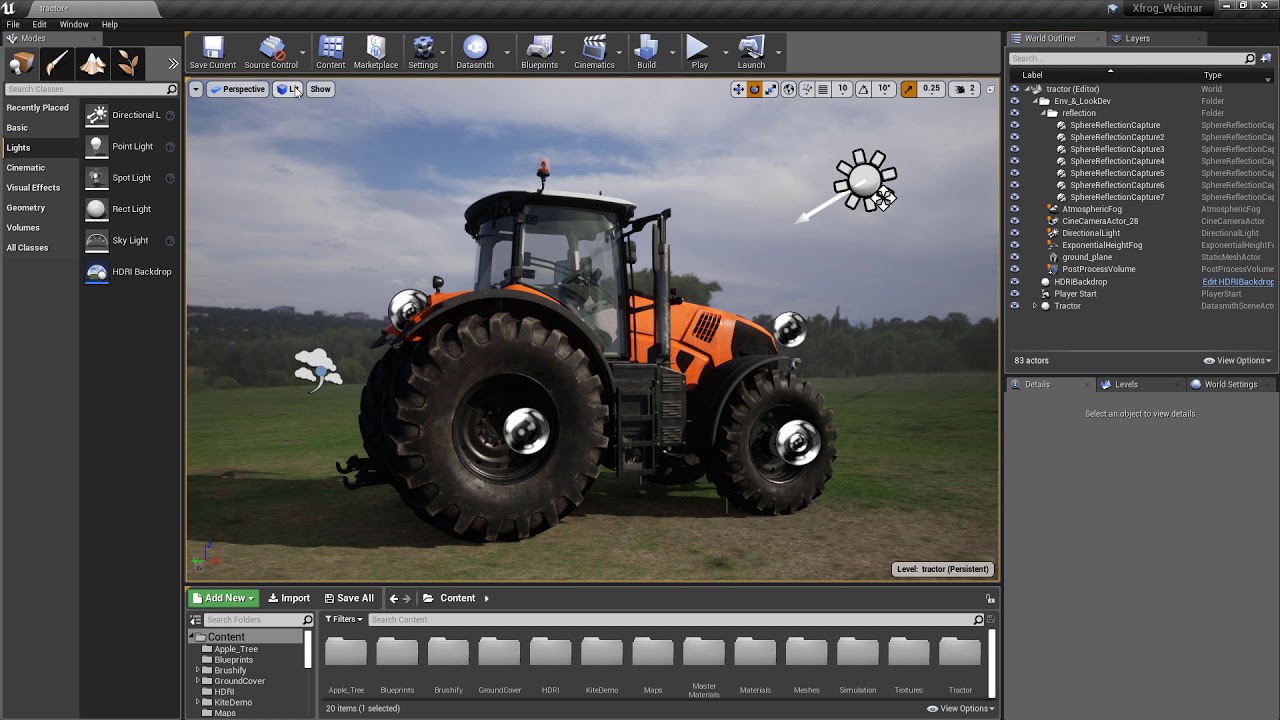Expand the Tractor actor in outliner
Image resolution: width=1280 pixels, height=720 pixels.
(x=1035, y=306)
